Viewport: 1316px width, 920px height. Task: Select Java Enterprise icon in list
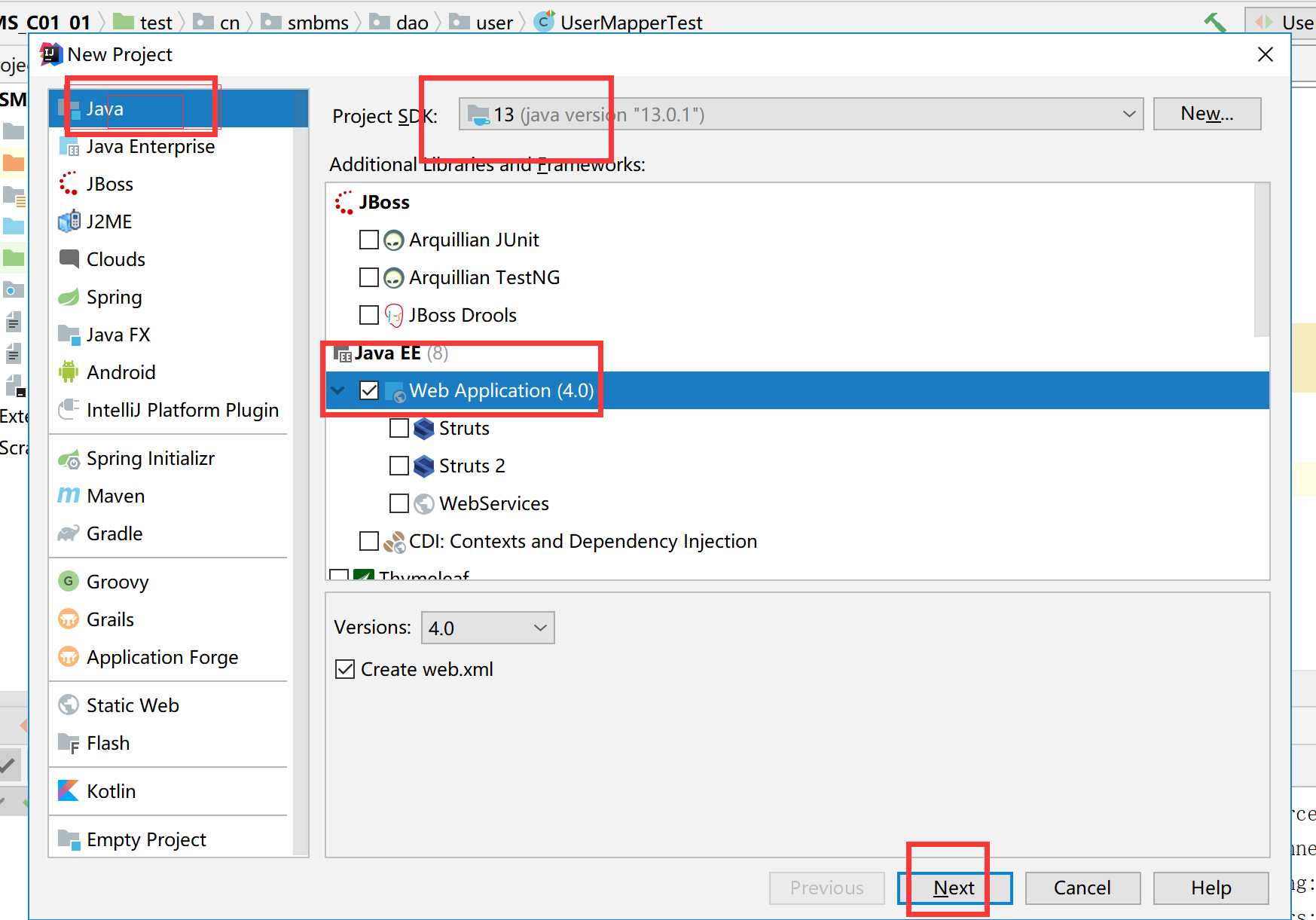[69, 146]
